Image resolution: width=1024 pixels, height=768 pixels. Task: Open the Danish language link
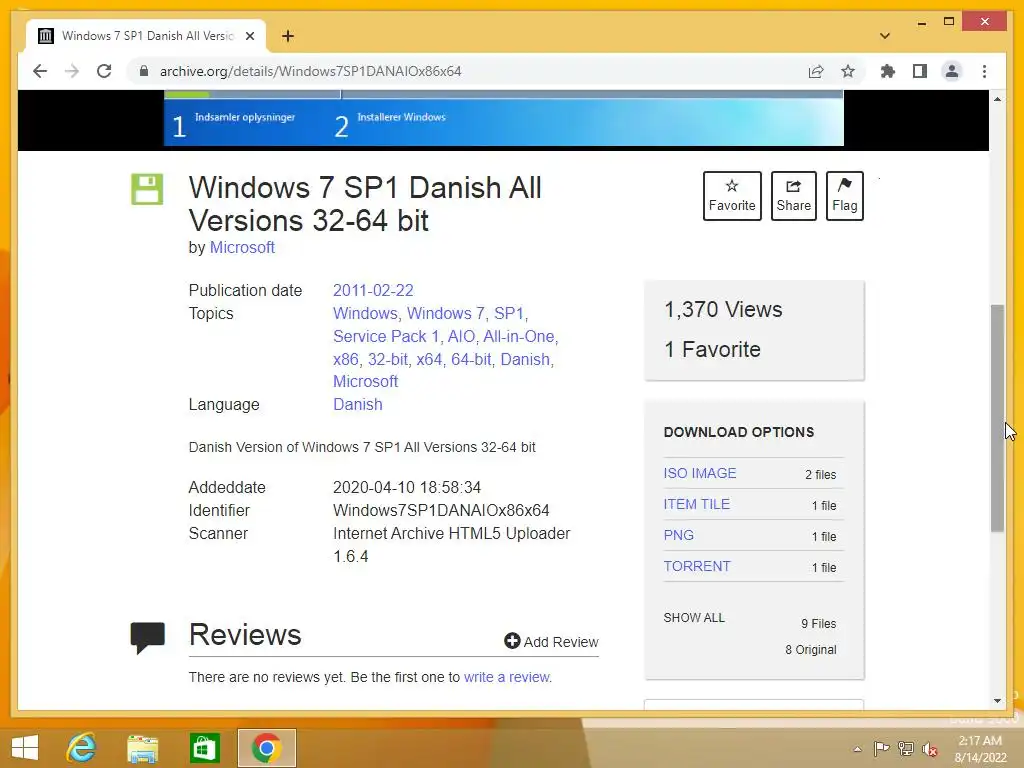(x=358, y=404)
